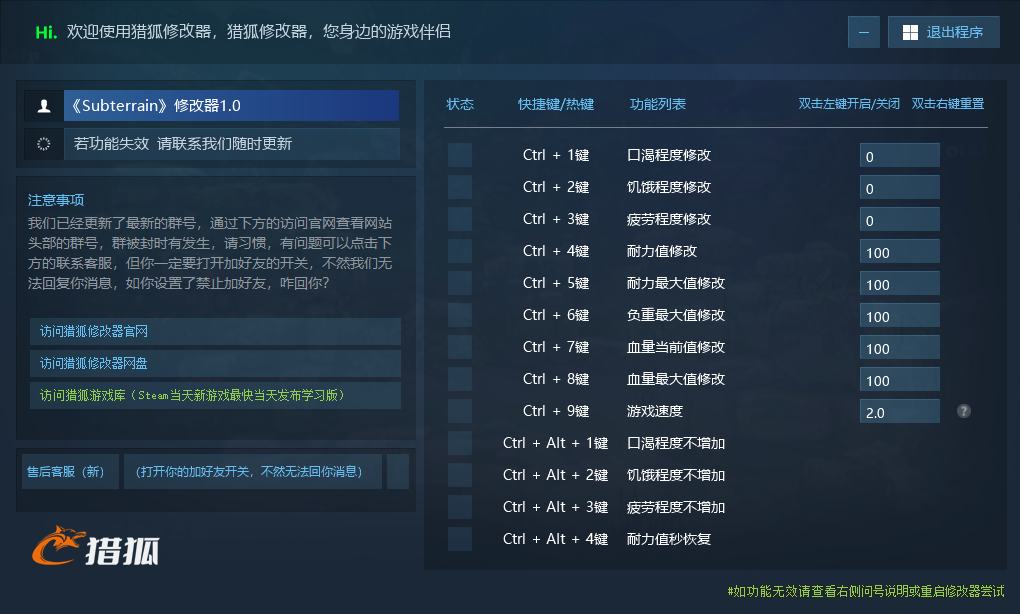Click the 双击右键重置 header text
Screen dimensions: 1020x614
click(x=948, y=104)
